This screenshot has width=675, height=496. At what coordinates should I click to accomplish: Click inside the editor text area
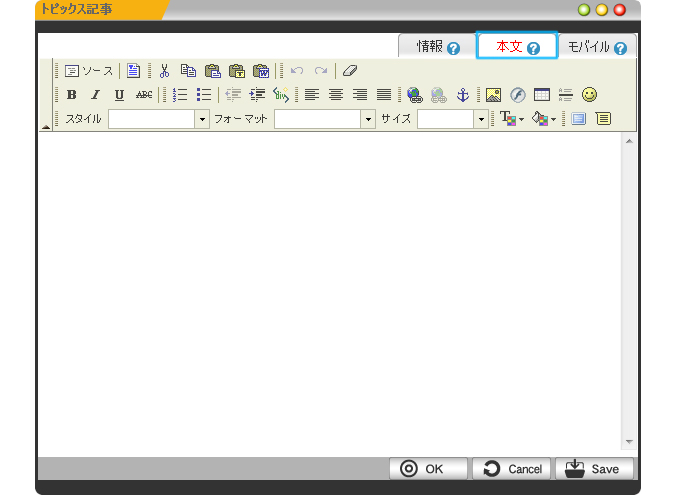pos(329,292)
